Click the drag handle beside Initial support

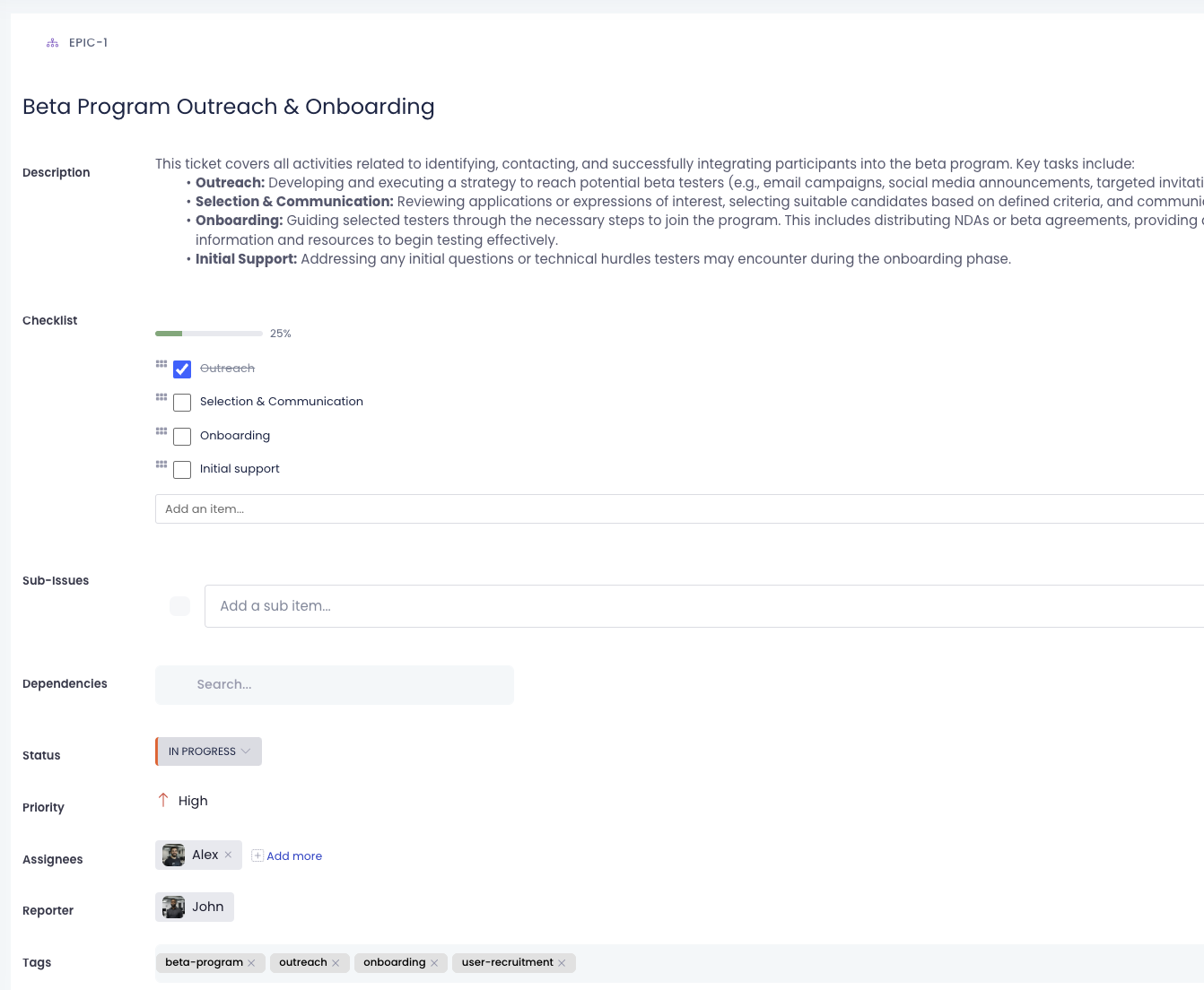[161, 465]
